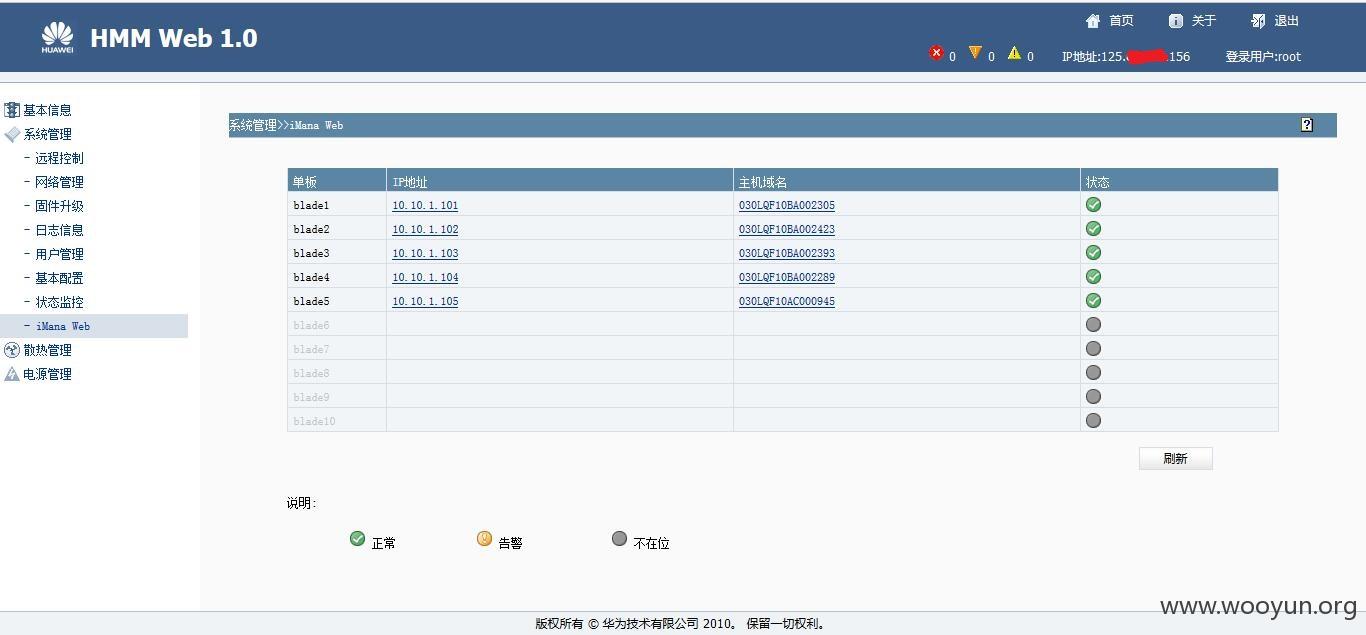Open 基本信息 in the sidebar

(x=47, y=110)
